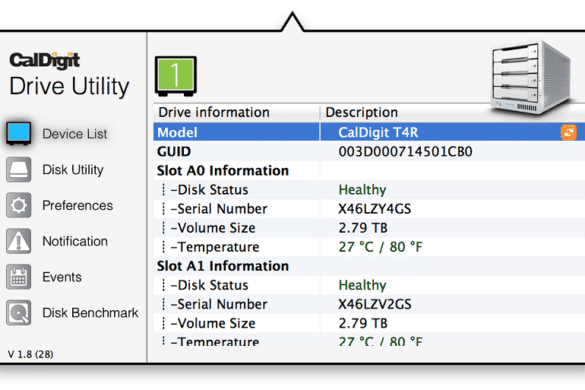This screenshot has height=390, width=585.
Task: Select the green device number 1 icon
Action: [176, 76]
